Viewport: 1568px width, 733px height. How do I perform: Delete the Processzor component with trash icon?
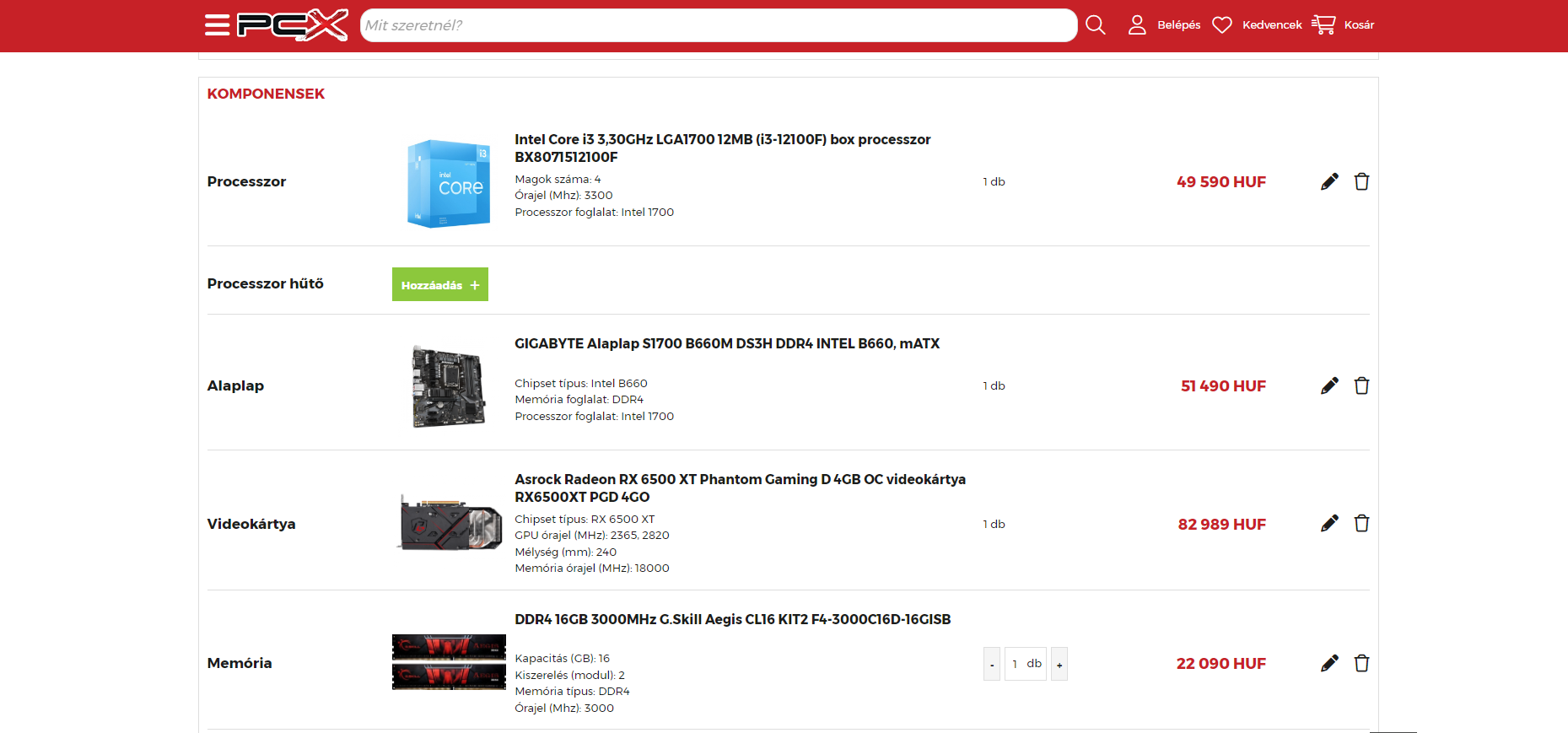1361,181
